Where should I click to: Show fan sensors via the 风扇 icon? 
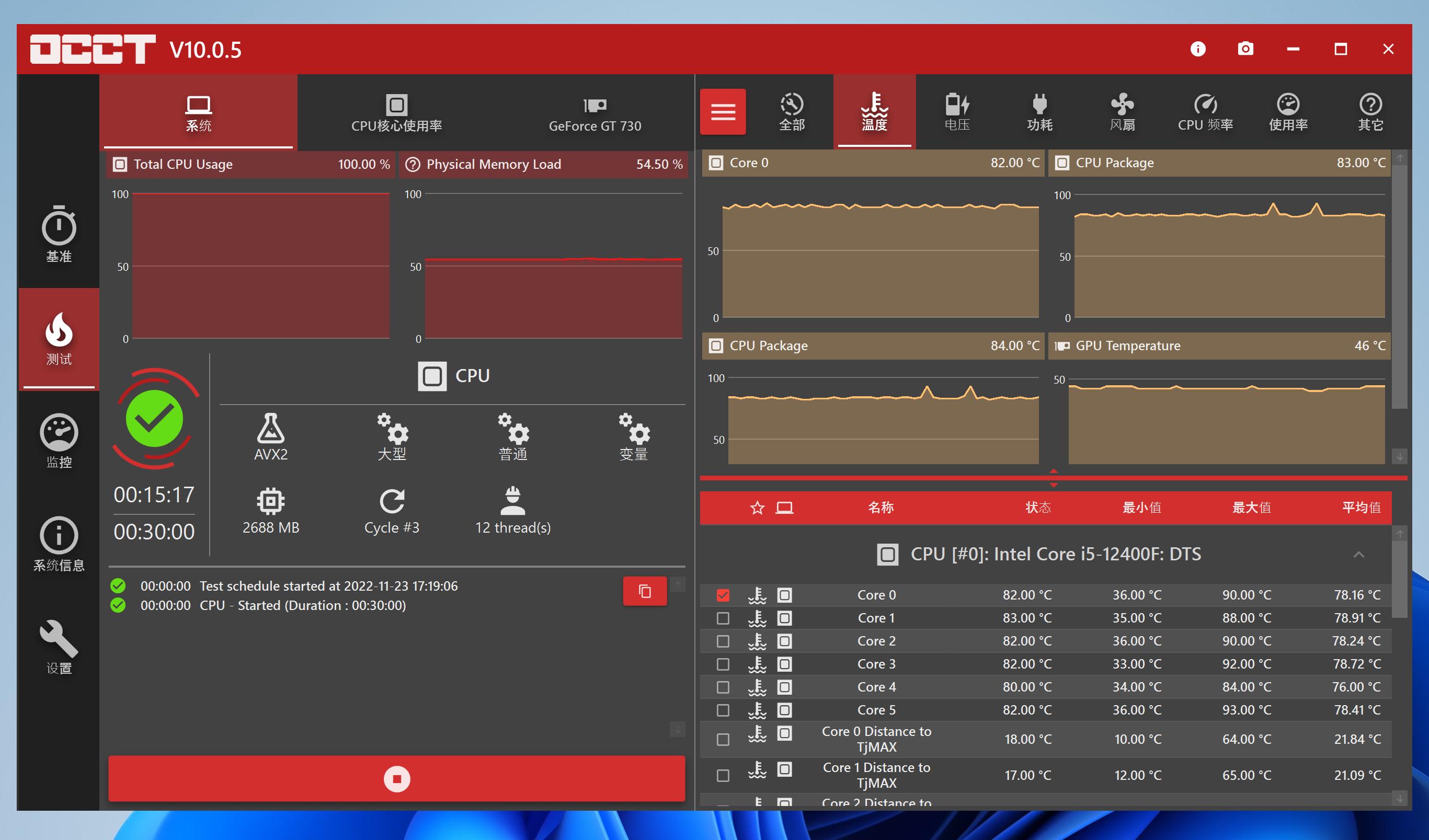coord(1122,112)
